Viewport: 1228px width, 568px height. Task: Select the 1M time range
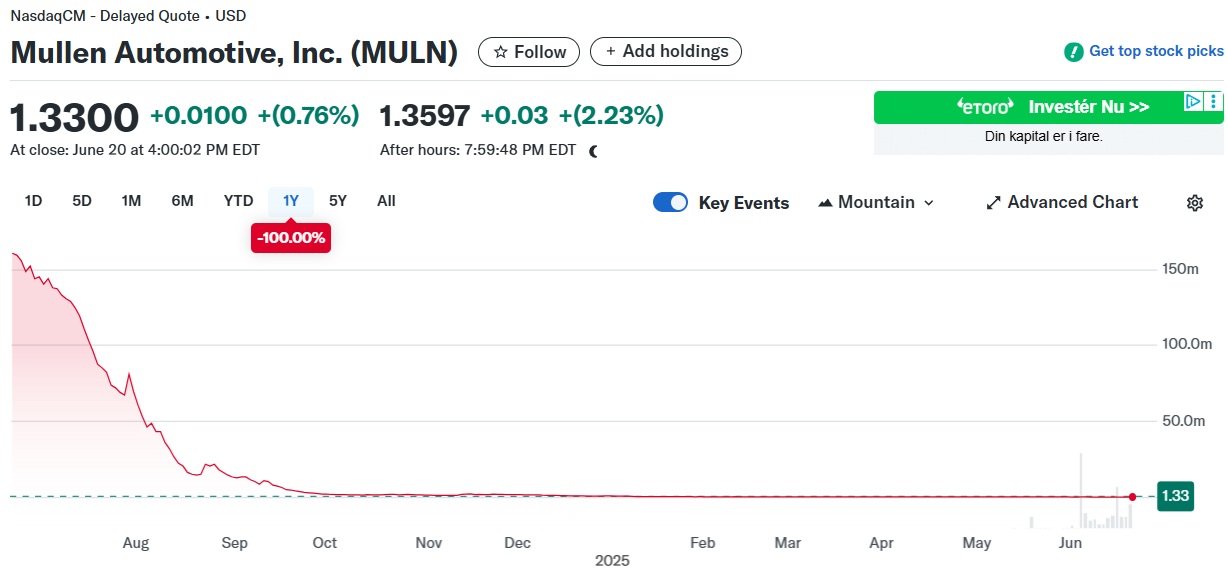(x=131, y=201)
